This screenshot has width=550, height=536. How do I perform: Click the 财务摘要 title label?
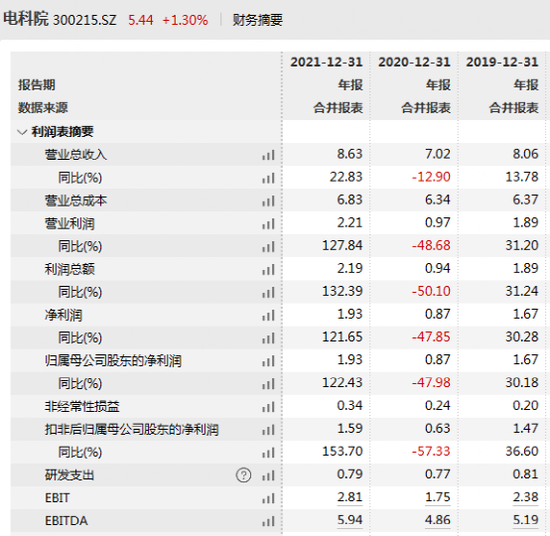pos(257,20)
